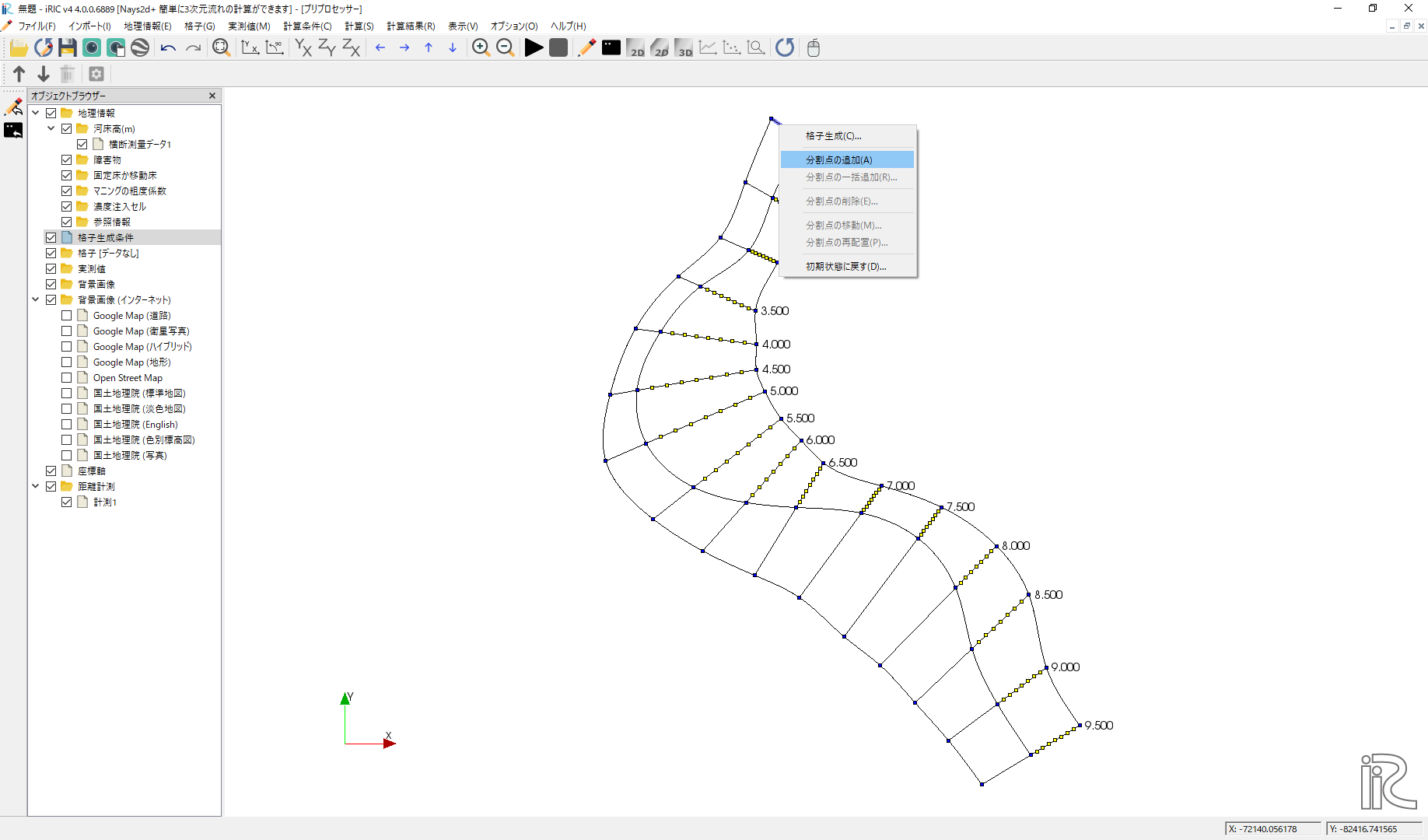Select the 実測値 tree item

point(92,269)
